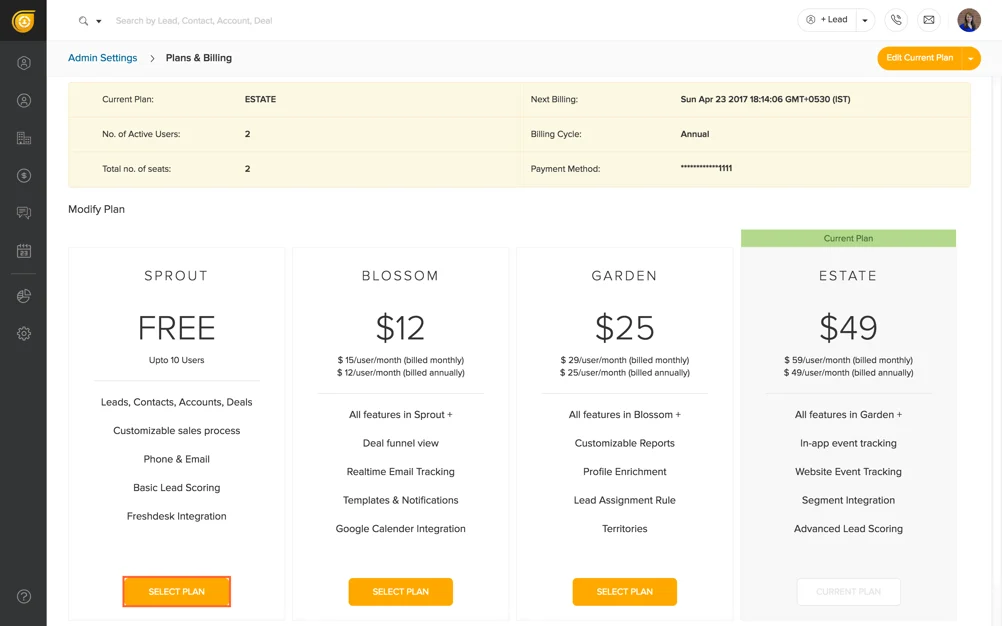Start a call using the phone icon
Screen dimensions: 1002x626
coord(896,19)
